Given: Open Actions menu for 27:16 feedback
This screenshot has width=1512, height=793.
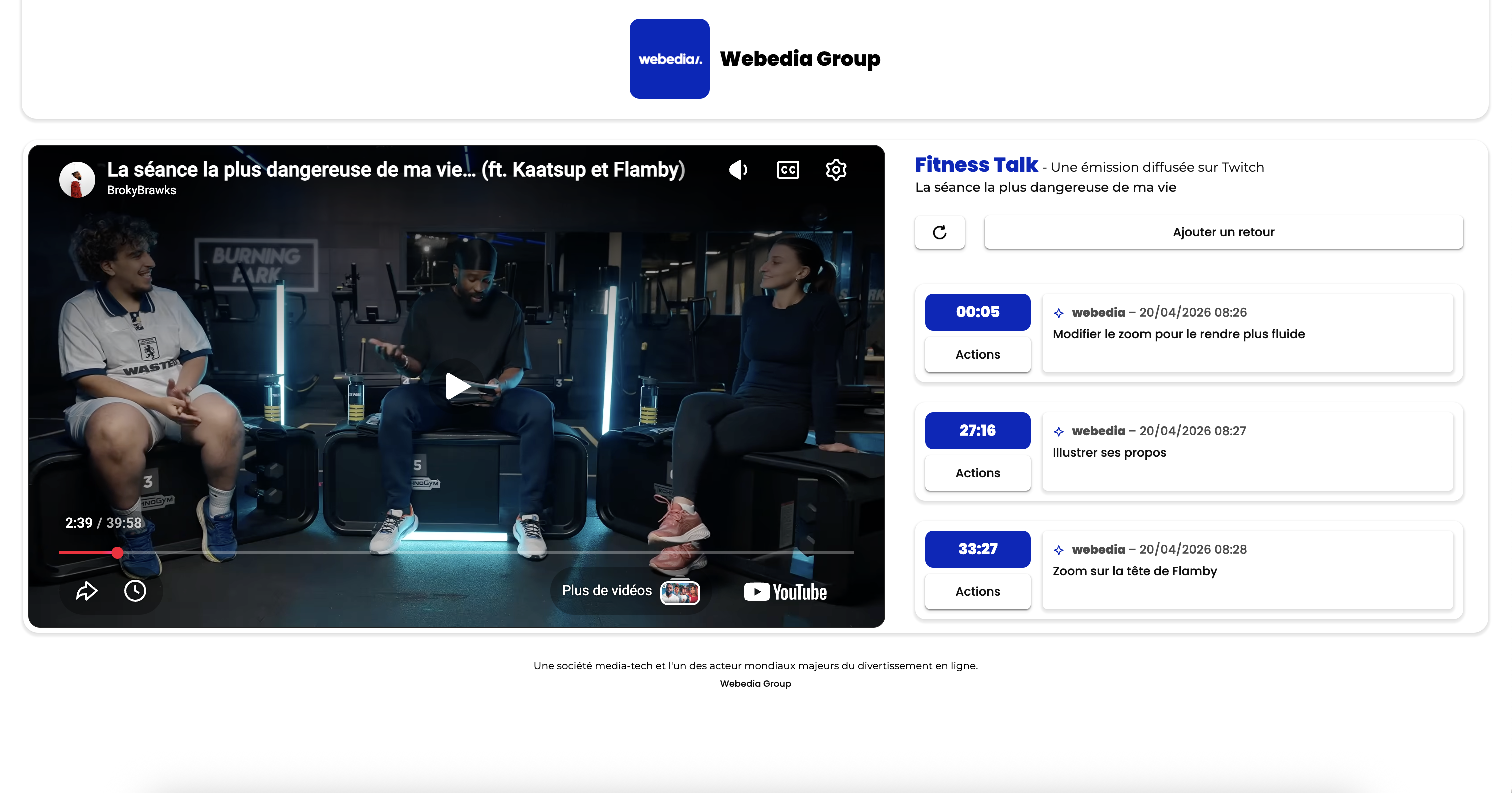Looking at the screenshot, I should 977,473.
